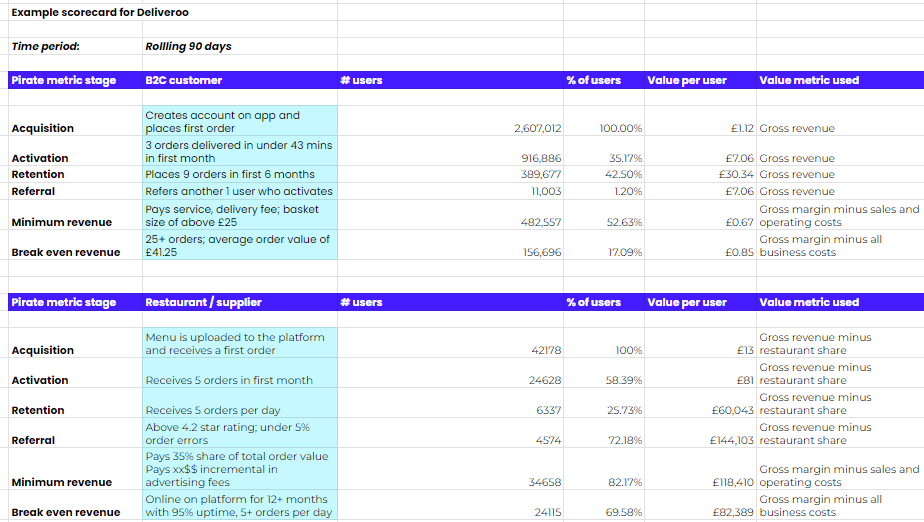Screen dimensions: 924x522
Task: Select '25+ orders; average order value' cell
Action: (x=240, y=245)
